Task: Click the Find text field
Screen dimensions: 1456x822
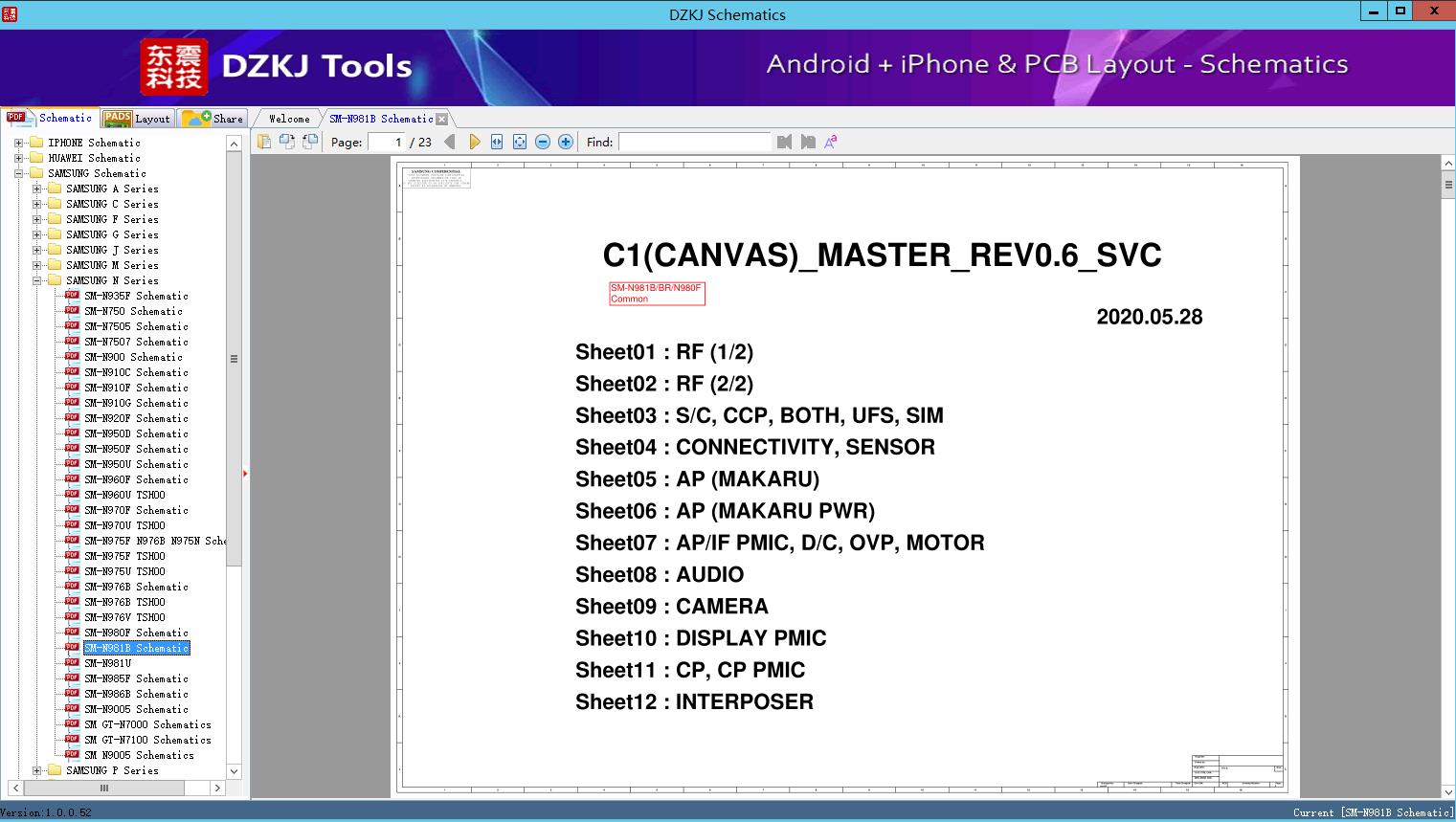Action: [694, 142]
